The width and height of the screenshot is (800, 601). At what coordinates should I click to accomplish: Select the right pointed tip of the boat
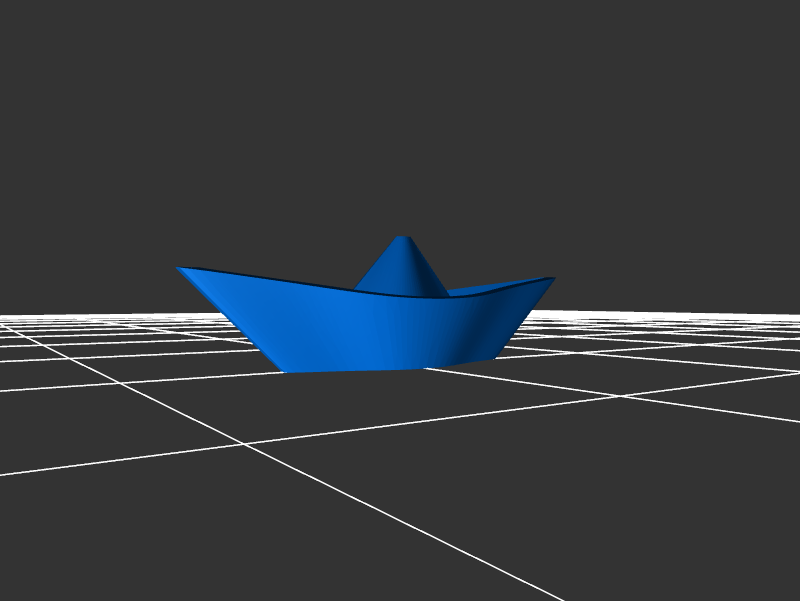pos(551,279)
